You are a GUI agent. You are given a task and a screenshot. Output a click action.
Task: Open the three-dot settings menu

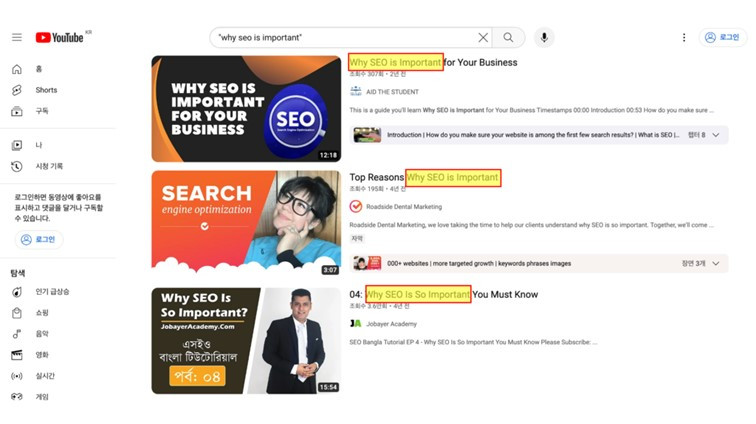[x=684, y=38]
